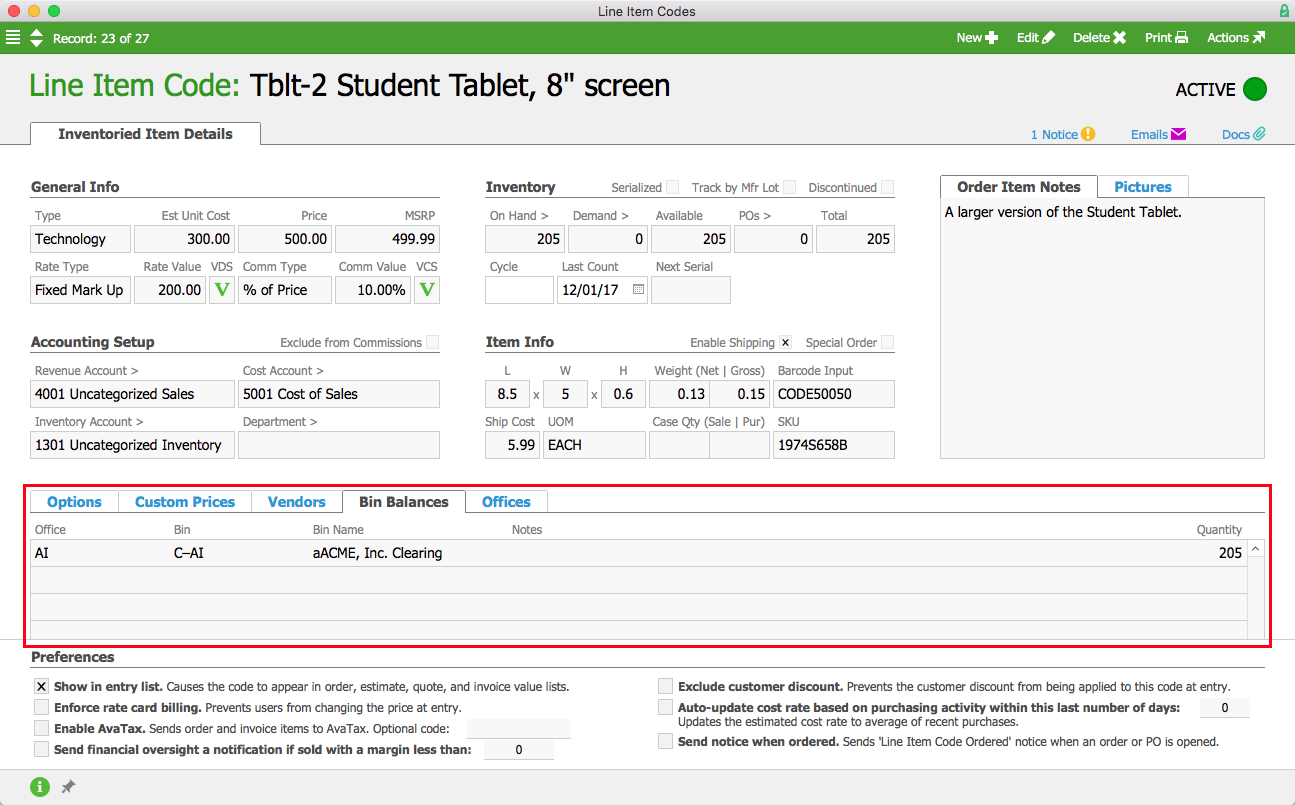Open the Demand > drill-down link
Viewport: 1295px width, 805px height.
pos(600,216)
